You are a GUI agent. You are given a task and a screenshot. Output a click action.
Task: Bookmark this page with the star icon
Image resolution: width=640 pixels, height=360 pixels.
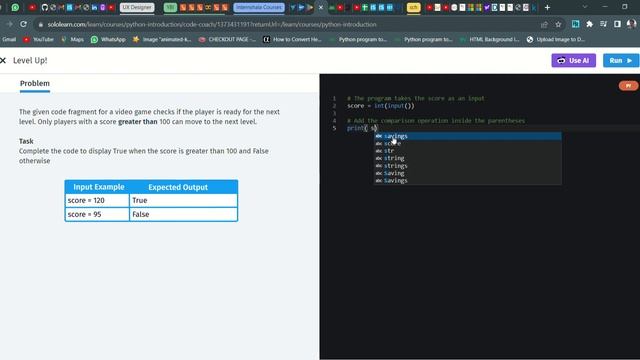(x=558, y=24)
